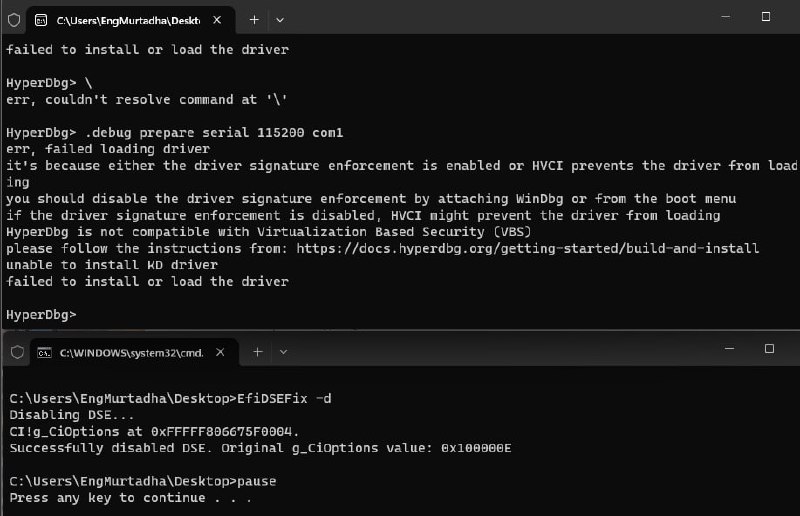The height and width of the screenshot is (516, 800).
Task: Minimize the HyperDbg terminal window
Action: [726, 17]
